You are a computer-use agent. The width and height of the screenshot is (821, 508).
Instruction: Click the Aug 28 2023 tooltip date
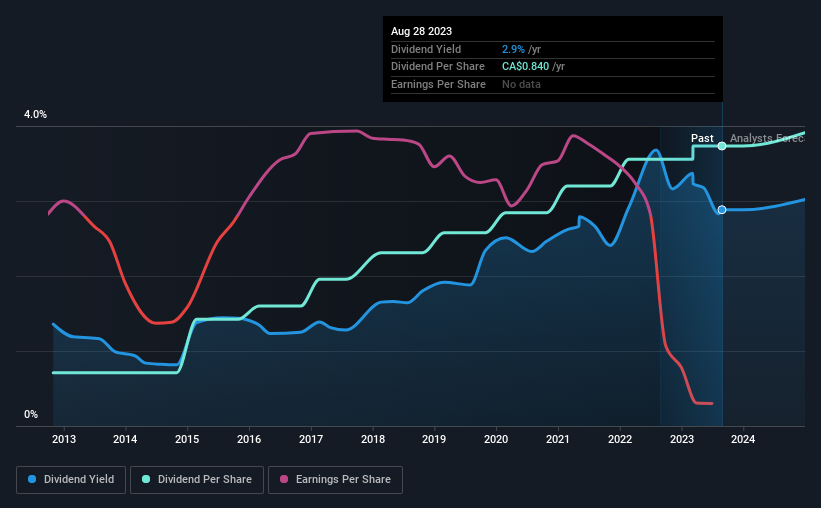point(421,31)
